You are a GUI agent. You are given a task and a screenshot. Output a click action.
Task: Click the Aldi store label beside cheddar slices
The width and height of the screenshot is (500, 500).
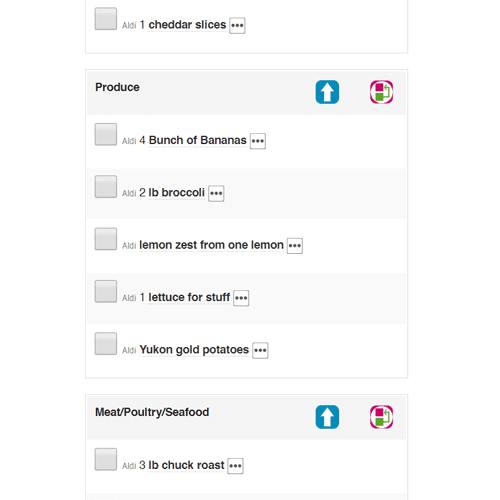129,26
